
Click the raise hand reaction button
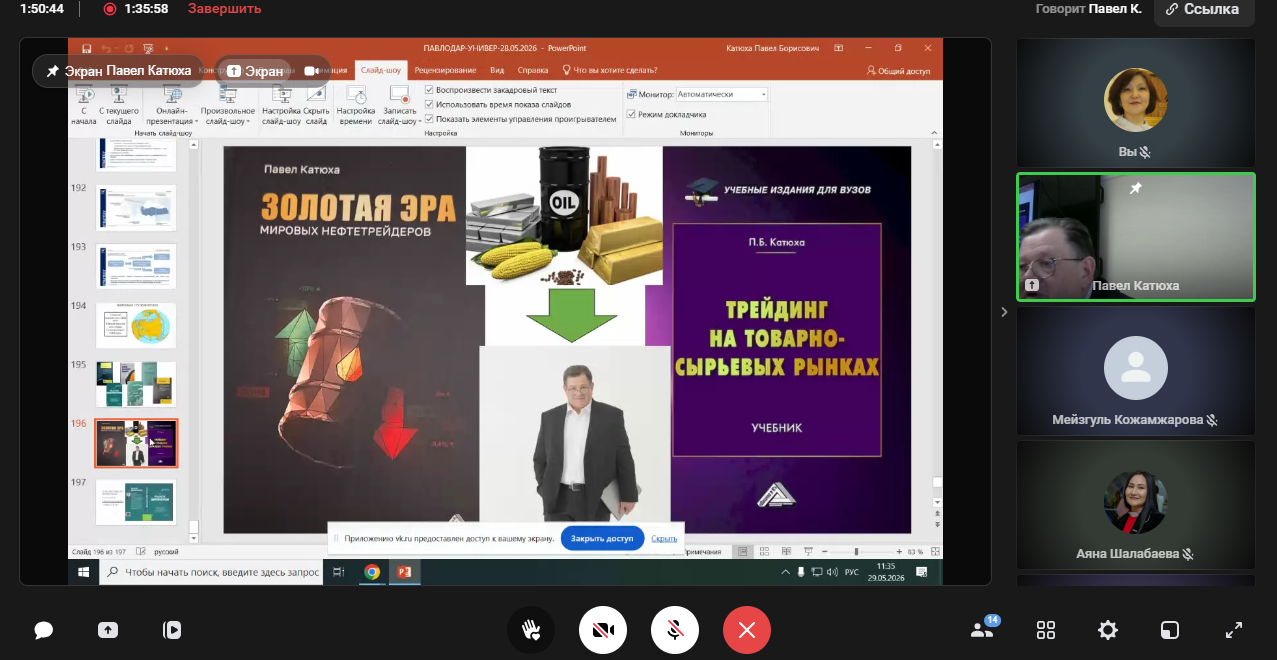pos(531,630)
